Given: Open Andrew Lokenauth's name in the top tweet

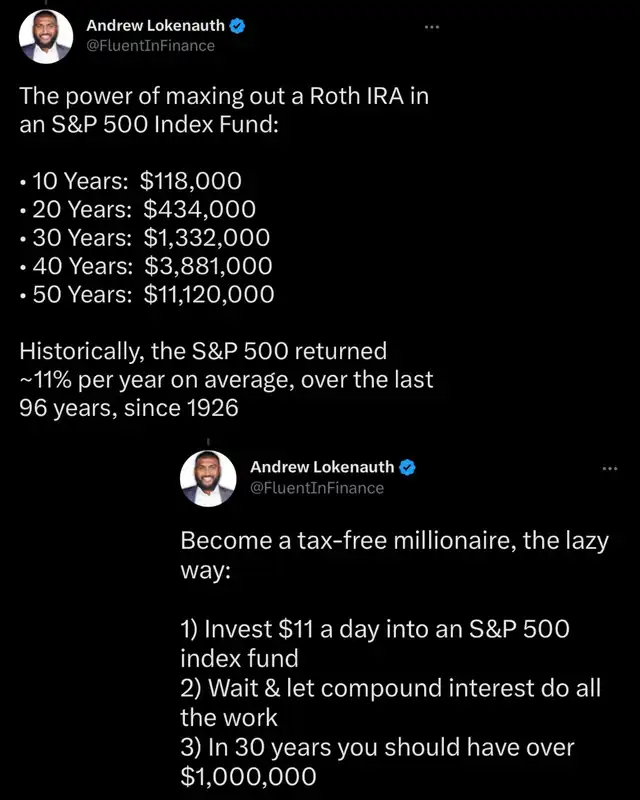Looking at the screenshot, I should click(x=155, y=26).
